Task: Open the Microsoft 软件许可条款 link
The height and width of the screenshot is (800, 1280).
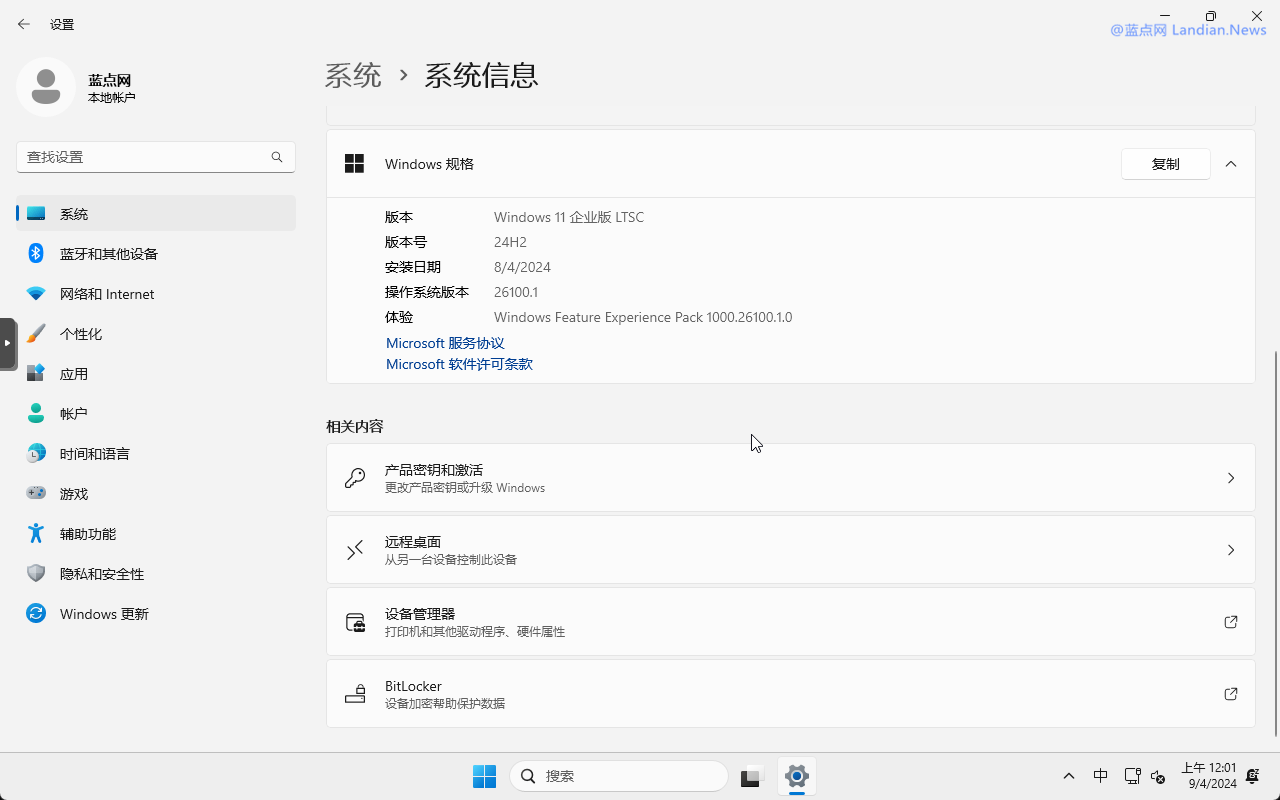Action: tap(459, 364)
